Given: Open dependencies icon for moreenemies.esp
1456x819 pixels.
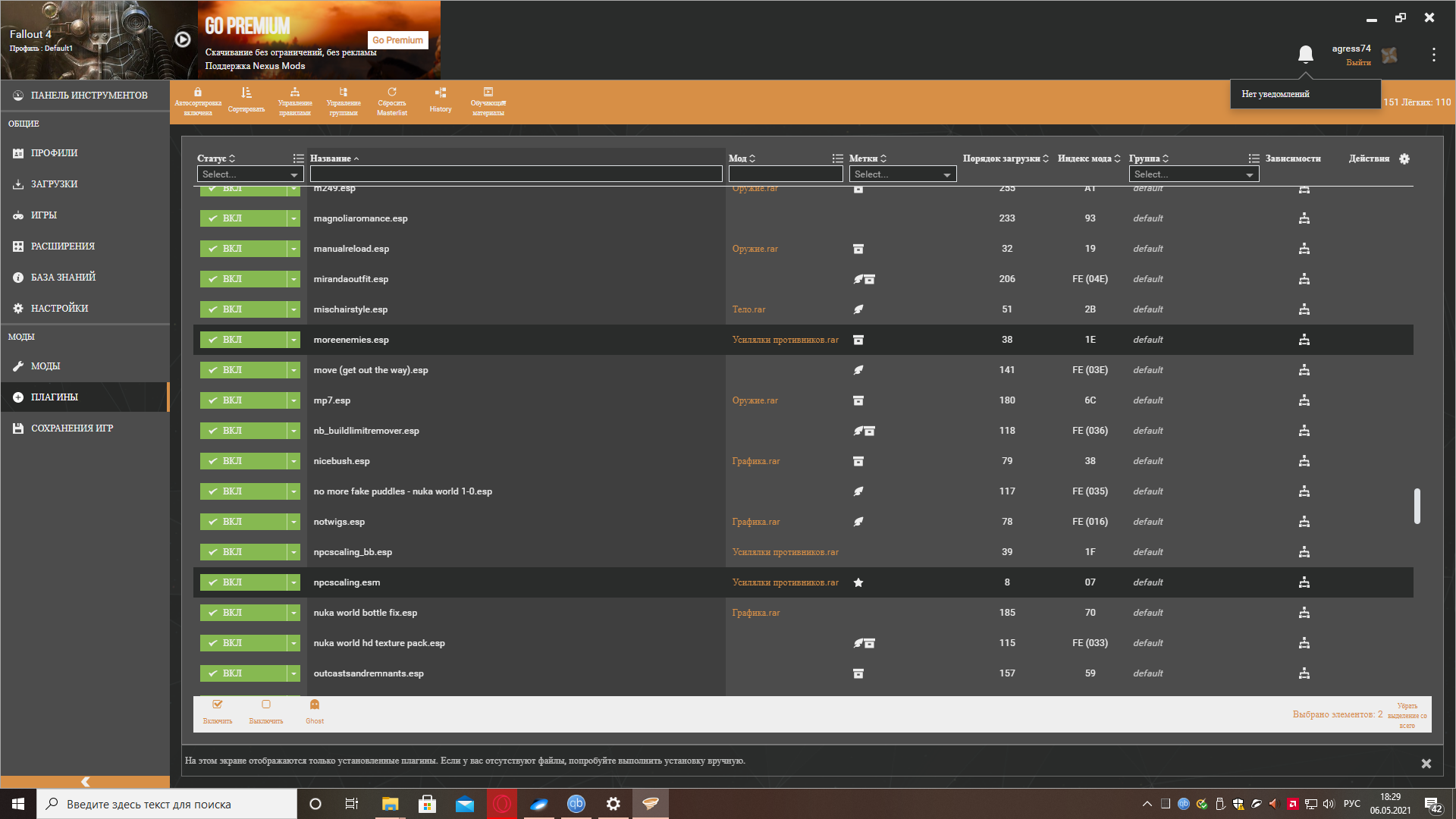Looking at the screenshot, I should 1304,340.
